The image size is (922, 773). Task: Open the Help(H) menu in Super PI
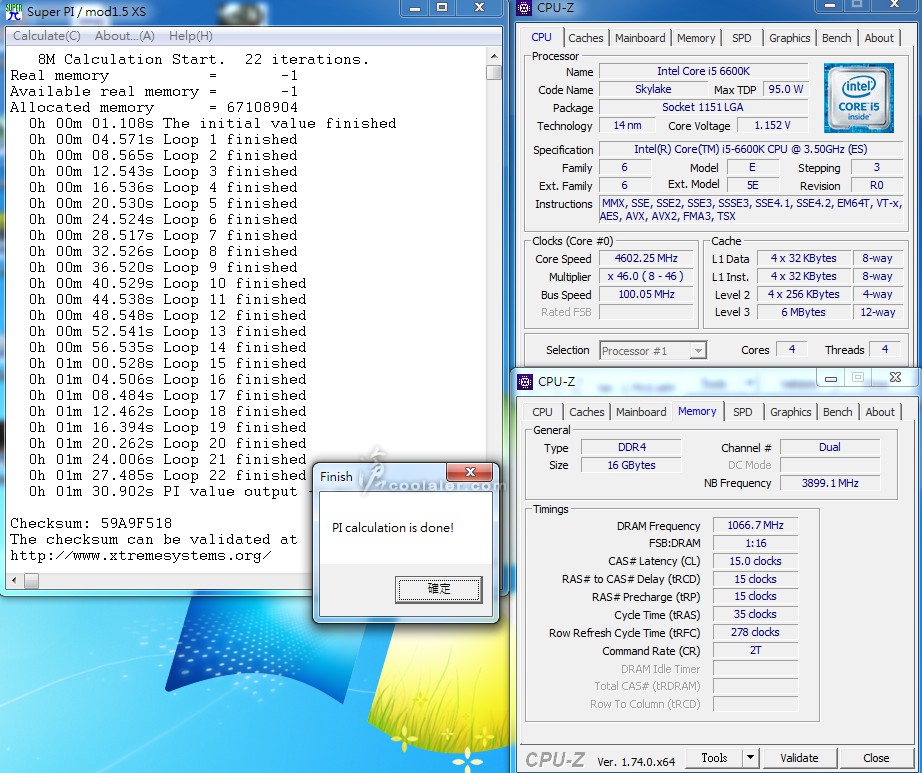[x=191, y=36]
